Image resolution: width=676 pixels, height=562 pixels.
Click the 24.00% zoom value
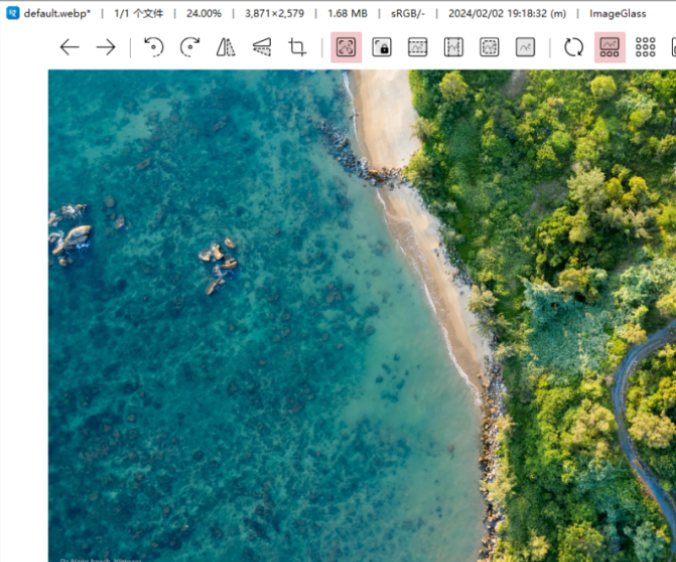(204, 13)
